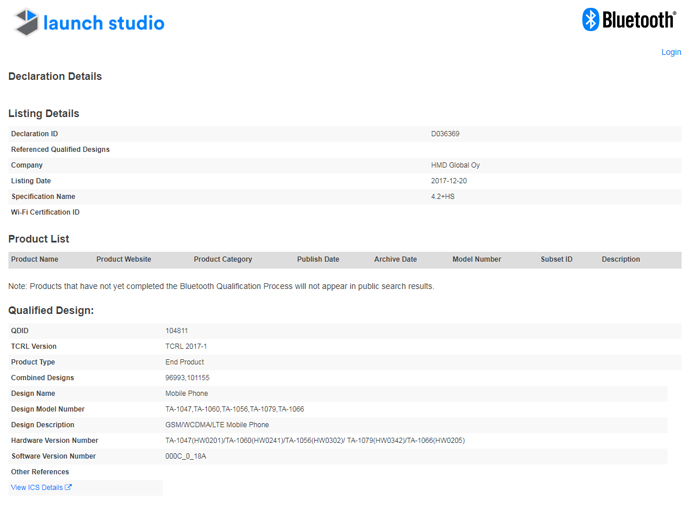The image size is (690, 510).
Task: Click the Product Name column header
Action: 35,259
